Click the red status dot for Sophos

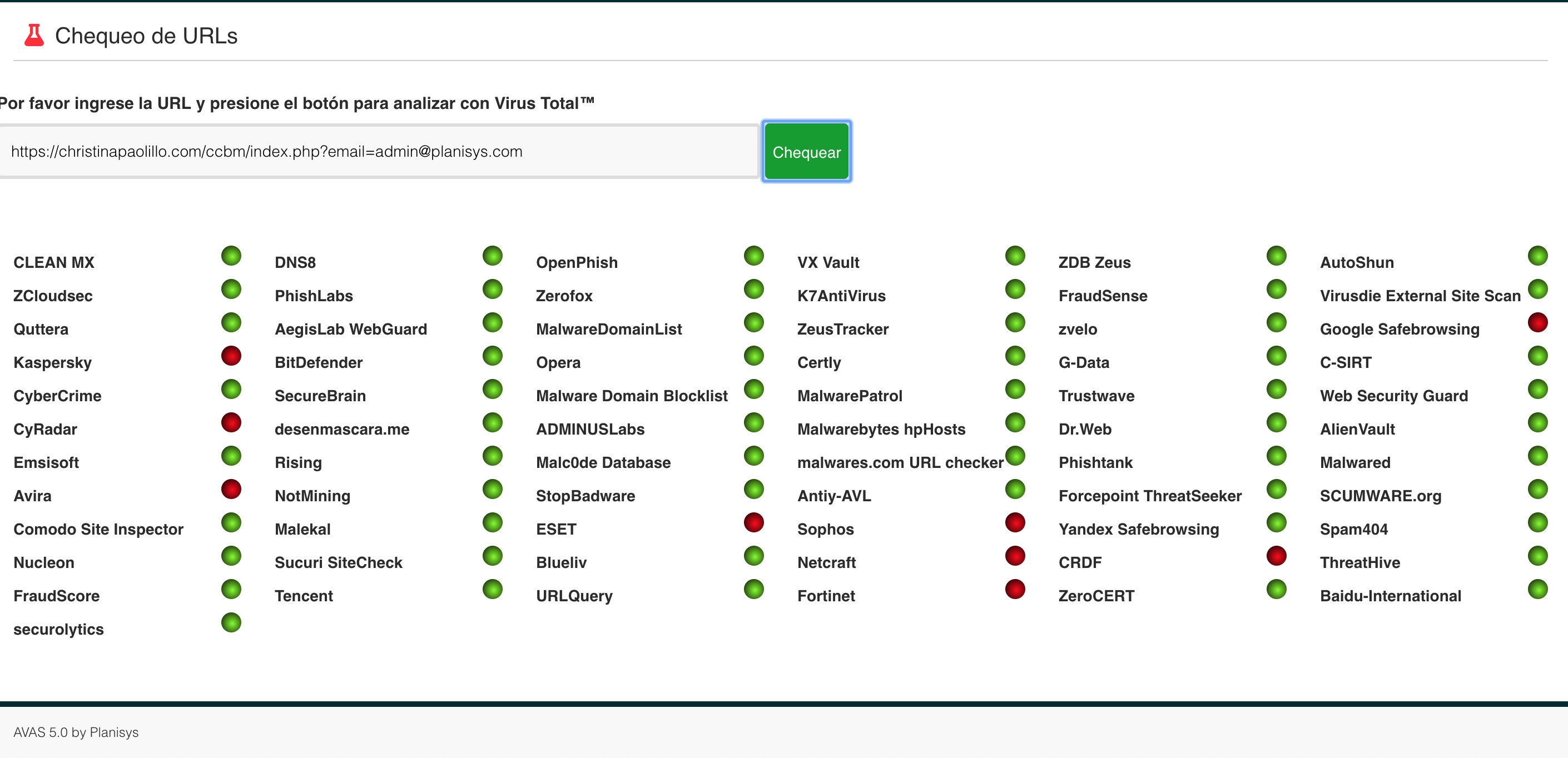point(1015,522)
